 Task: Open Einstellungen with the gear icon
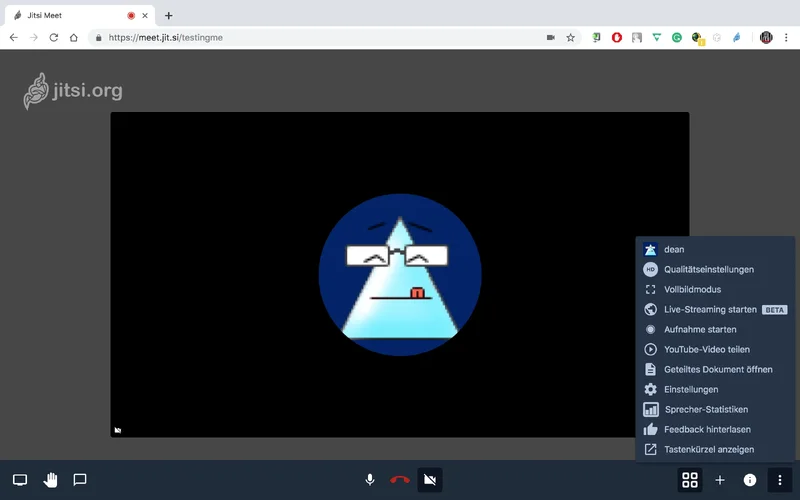tap(715, 389)
